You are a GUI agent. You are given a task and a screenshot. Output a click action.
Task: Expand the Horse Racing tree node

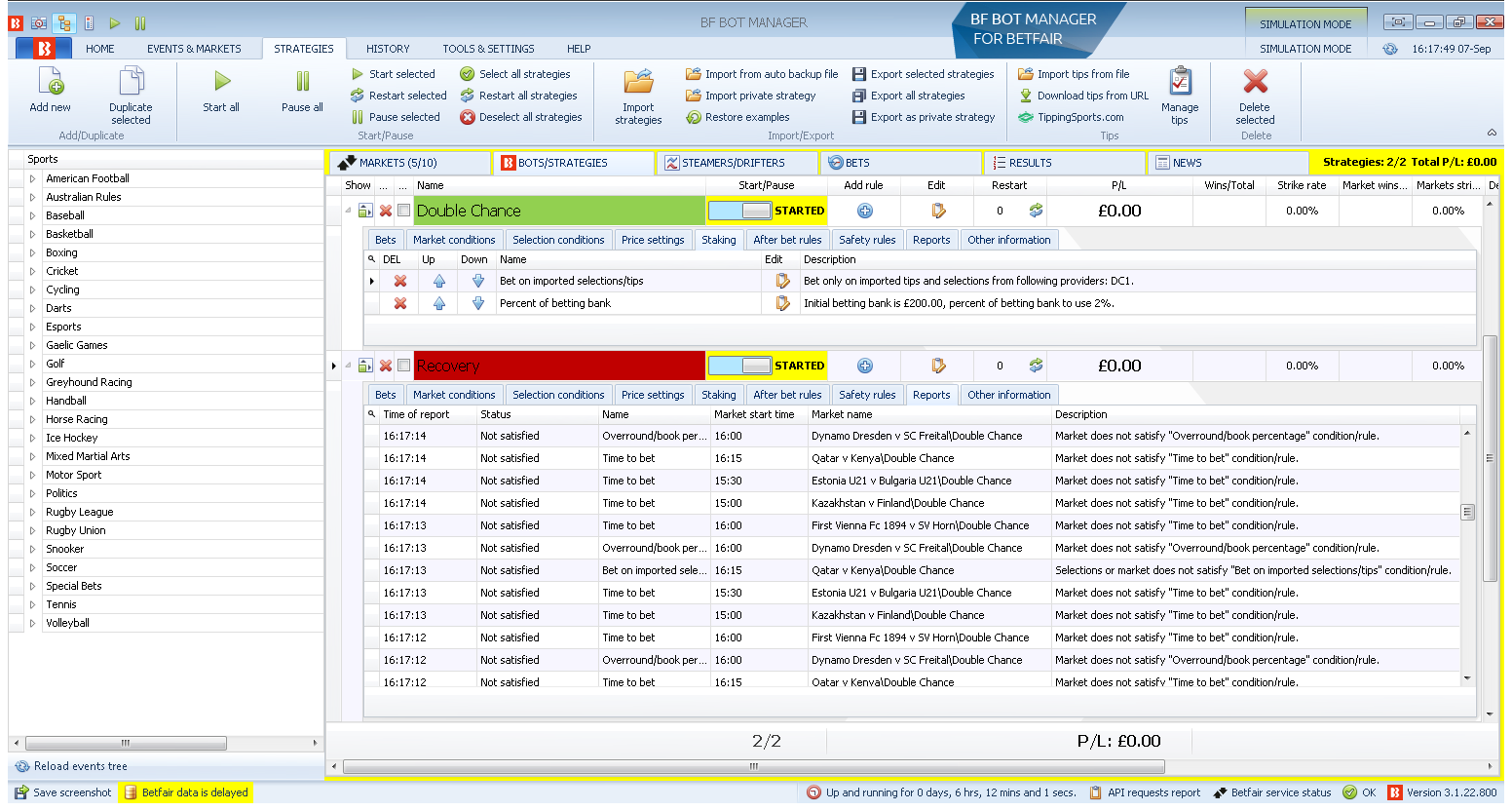(32, 419)
